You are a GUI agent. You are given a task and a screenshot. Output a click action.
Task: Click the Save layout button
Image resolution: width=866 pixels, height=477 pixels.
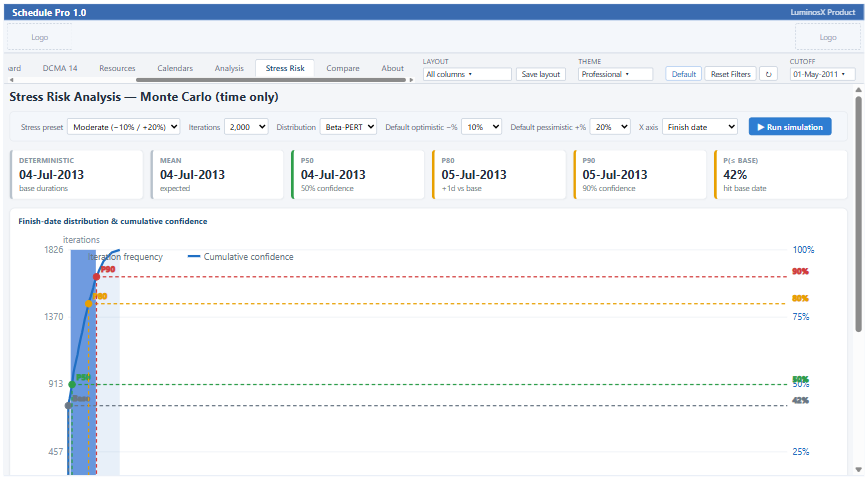click(541, 74)
